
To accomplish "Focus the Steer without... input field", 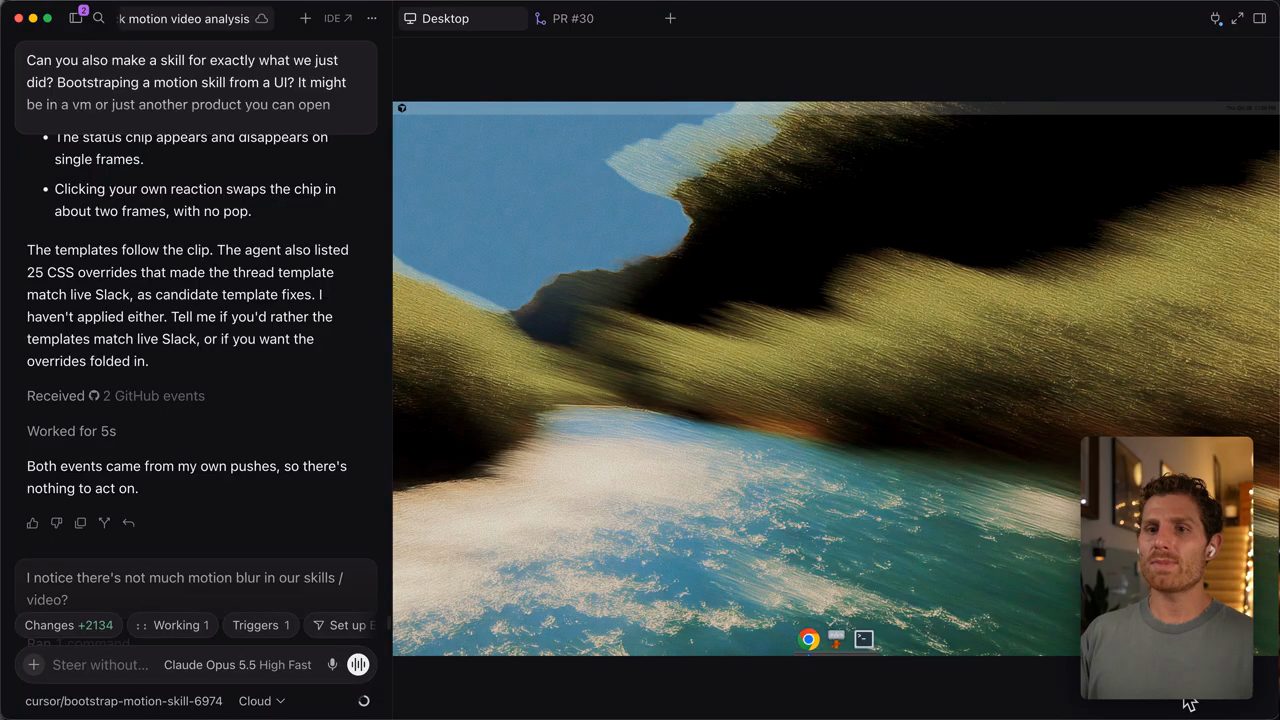I will (x=100, y=665).
